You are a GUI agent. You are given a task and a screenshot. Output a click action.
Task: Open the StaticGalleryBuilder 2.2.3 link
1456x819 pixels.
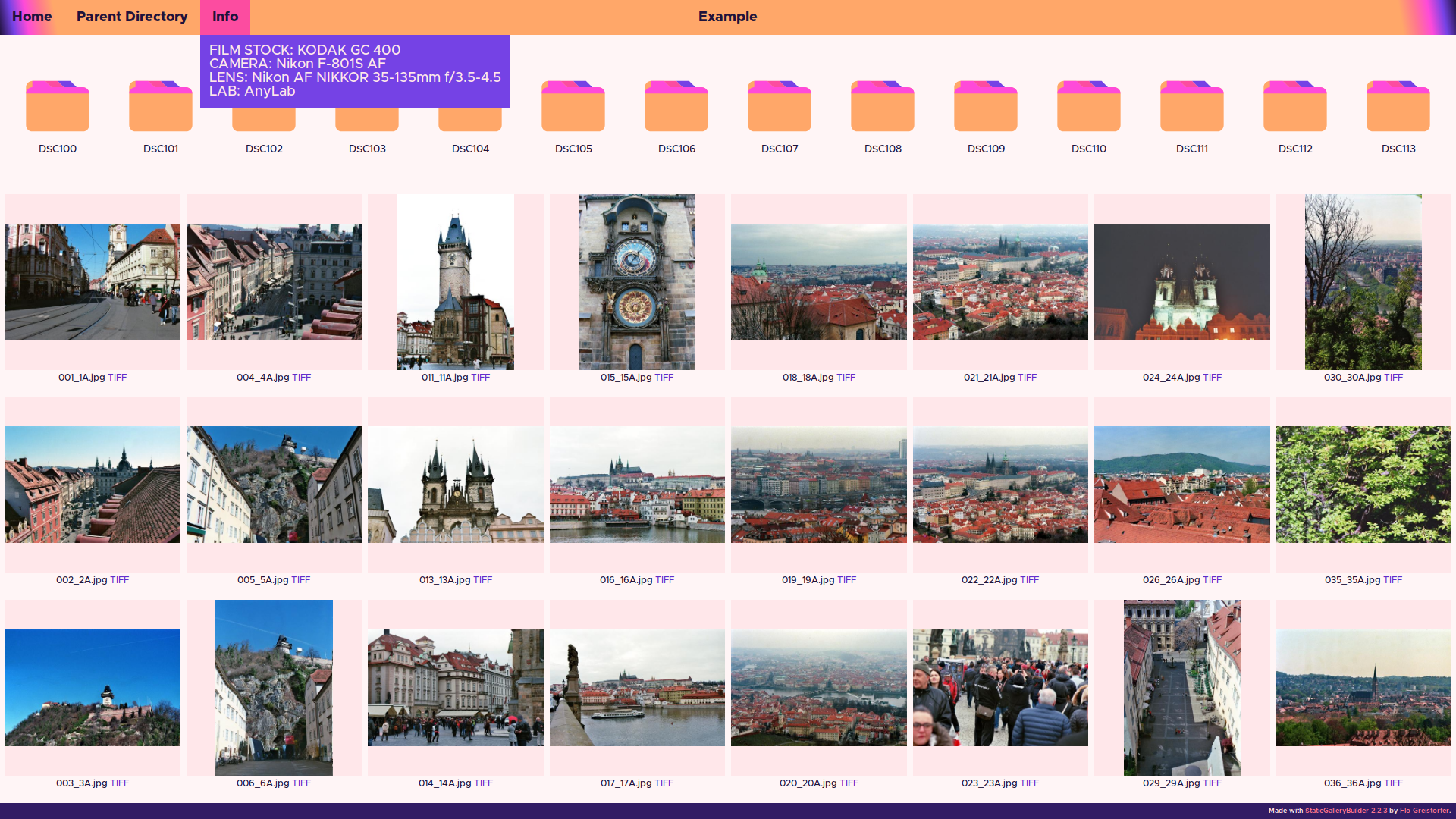tap(1346, 811)
